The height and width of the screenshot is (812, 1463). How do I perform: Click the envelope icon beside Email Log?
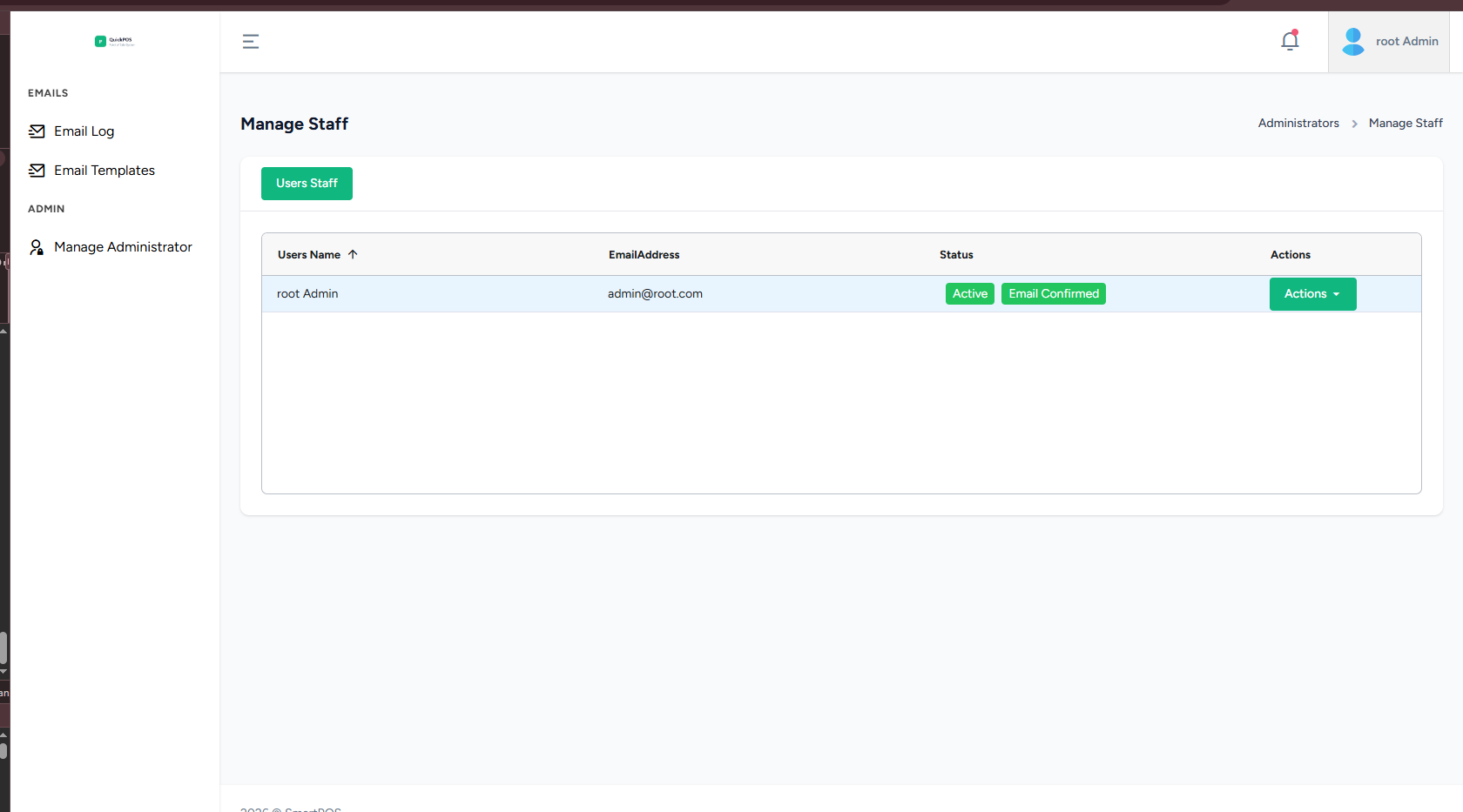pos(37,131)
